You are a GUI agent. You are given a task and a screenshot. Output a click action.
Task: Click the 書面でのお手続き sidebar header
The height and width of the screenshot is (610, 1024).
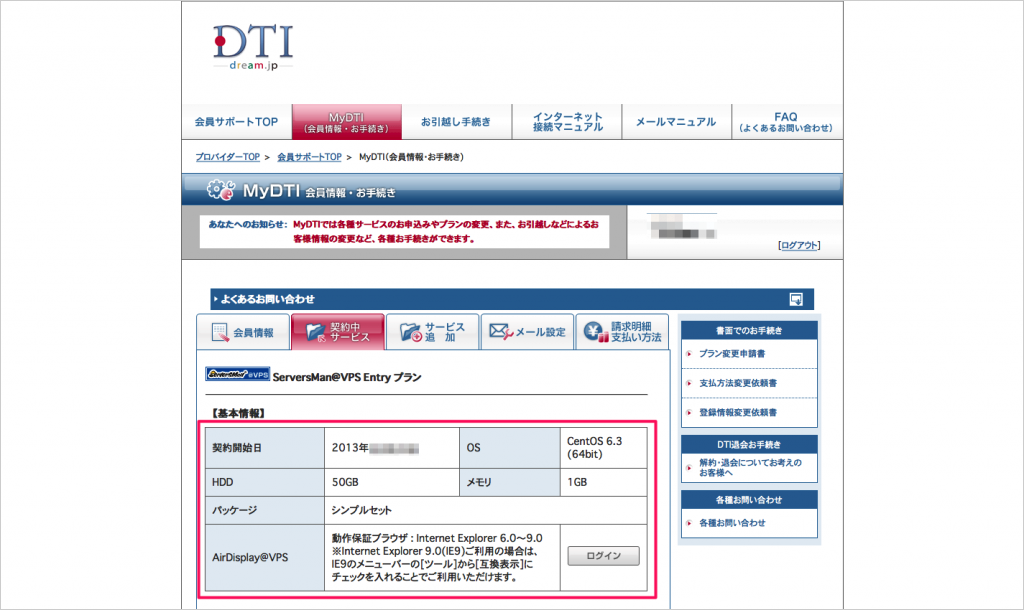click(749, 330)
